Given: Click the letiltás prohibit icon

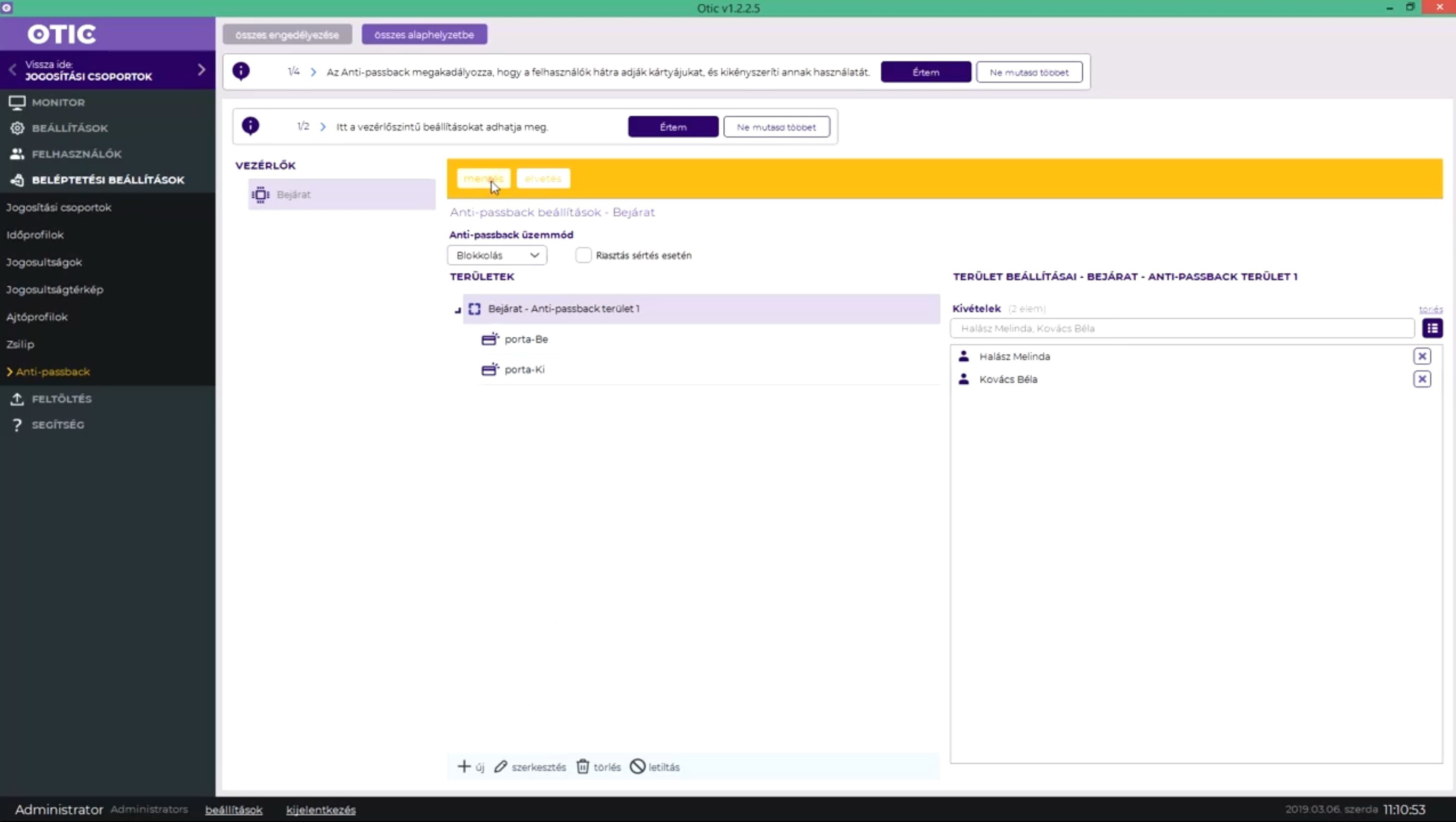Looking at the screenshot, I should point(638,767).
